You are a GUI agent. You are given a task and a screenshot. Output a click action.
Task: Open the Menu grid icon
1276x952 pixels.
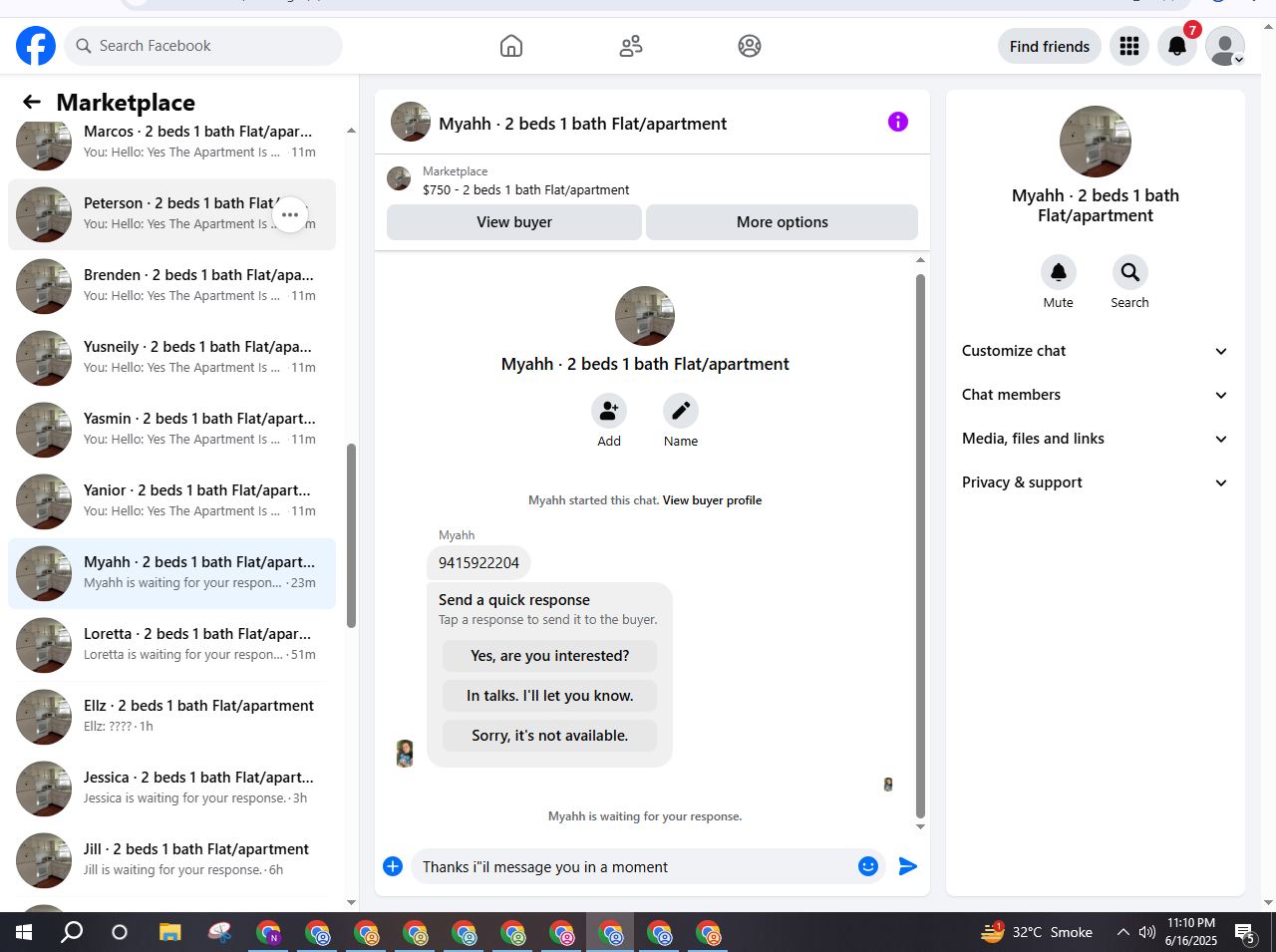point(1129,46)
